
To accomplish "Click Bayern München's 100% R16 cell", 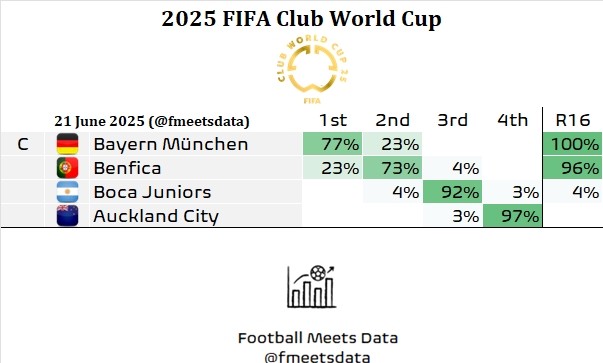I will (573, 144).
